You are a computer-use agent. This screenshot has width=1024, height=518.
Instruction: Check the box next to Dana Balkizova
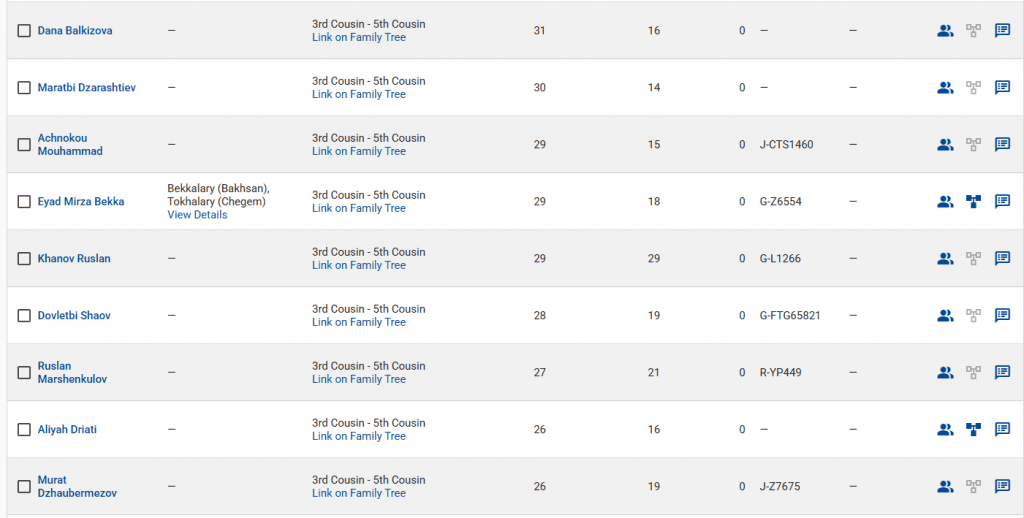tap(24, 31)
